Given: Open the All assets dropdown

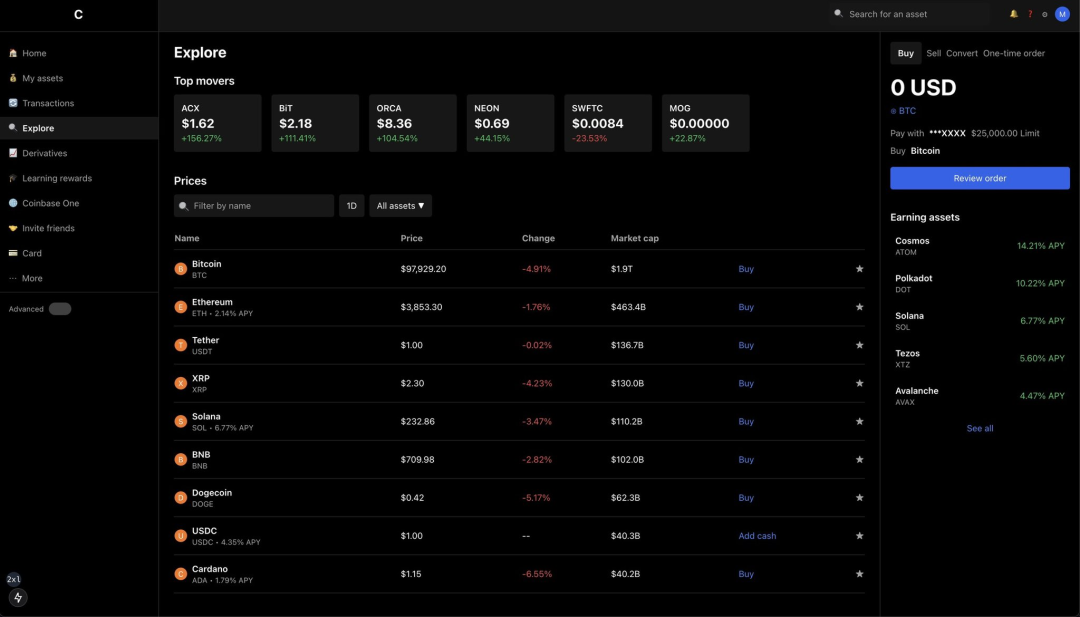Looking at the screenshot, I should point(400,206).
